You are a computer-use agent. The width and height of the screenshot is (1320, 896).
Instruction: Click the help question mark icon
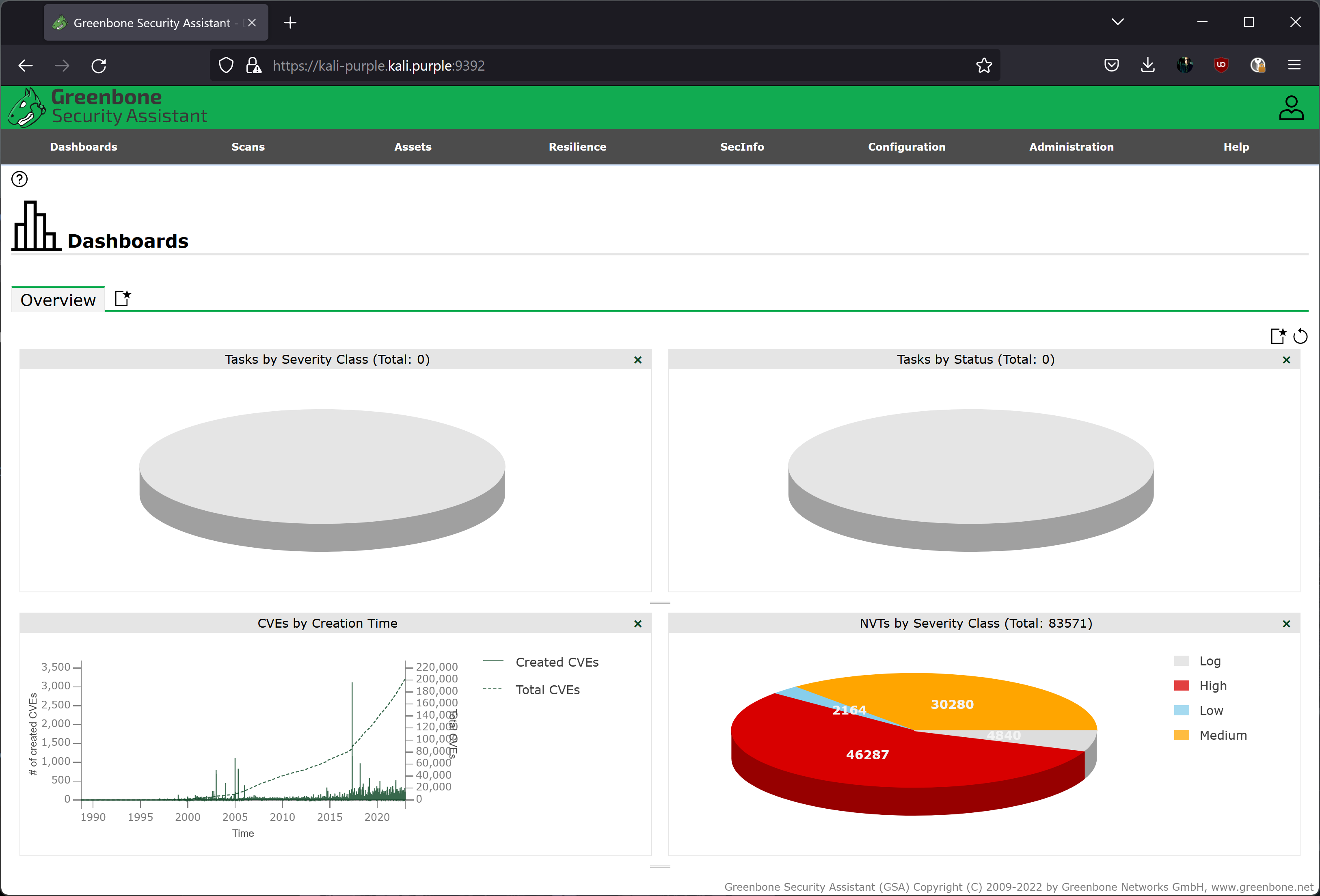point(19,179)
